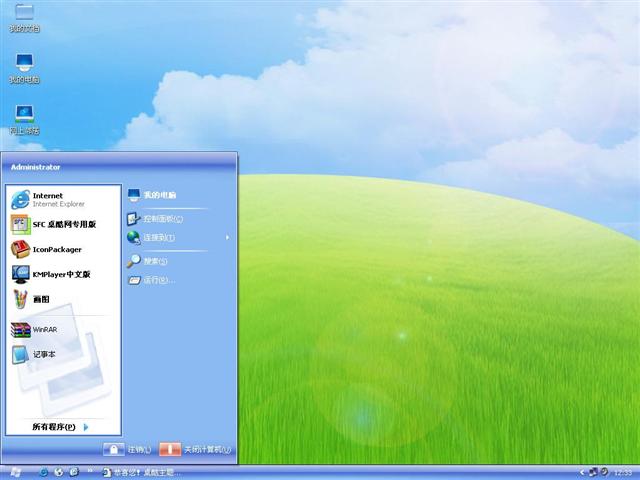The height and width of the screenshot is (480, 640).
Task: Open 我的电脑 in the start menu right pane
Action: [x=152, y=195]
